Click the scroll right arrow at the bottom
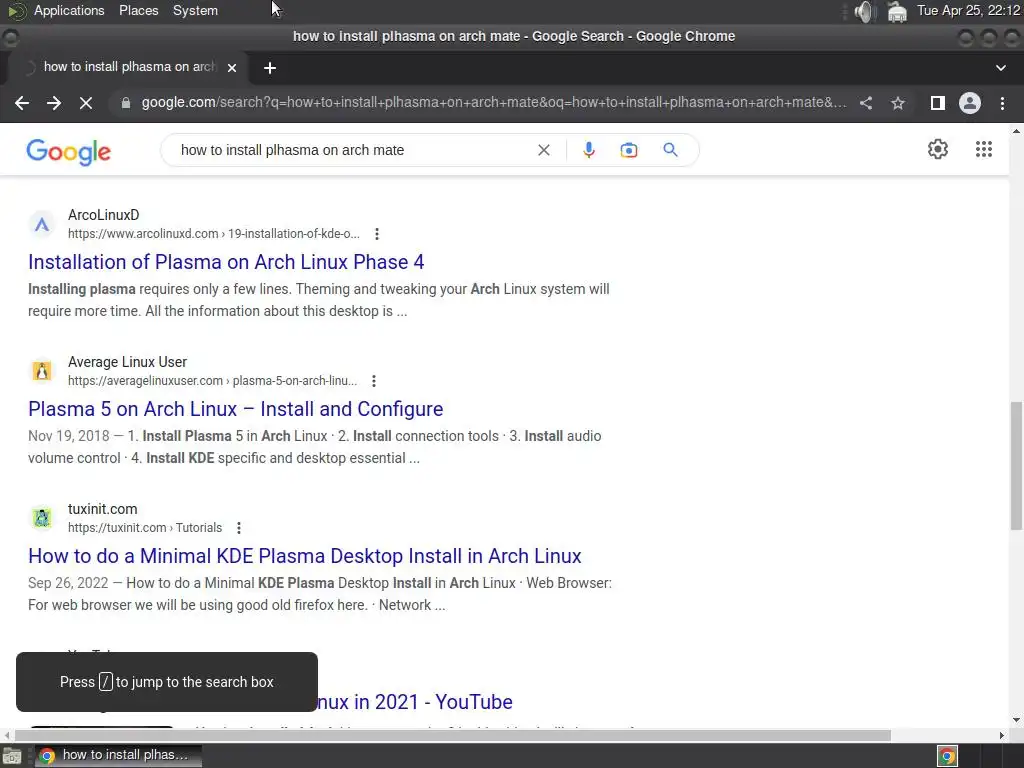 pyautogui.click(x=1001, y=735)
